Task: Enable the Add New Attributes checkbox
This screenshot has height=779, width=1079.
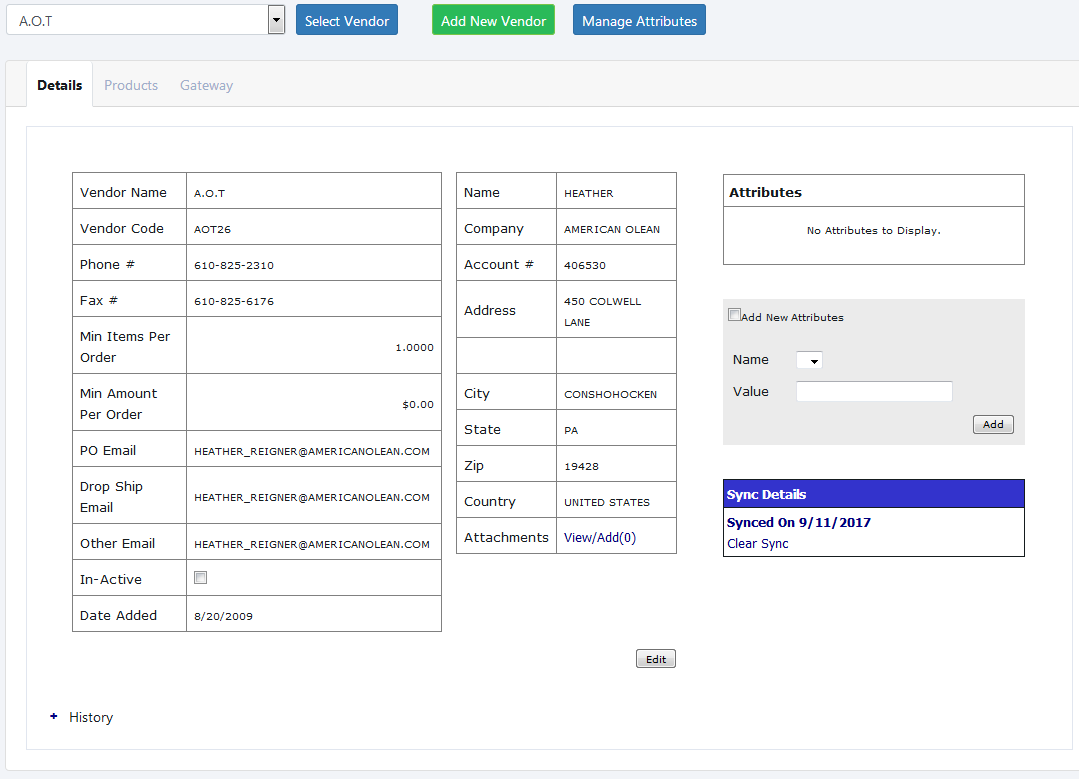Action: [735, 315]
